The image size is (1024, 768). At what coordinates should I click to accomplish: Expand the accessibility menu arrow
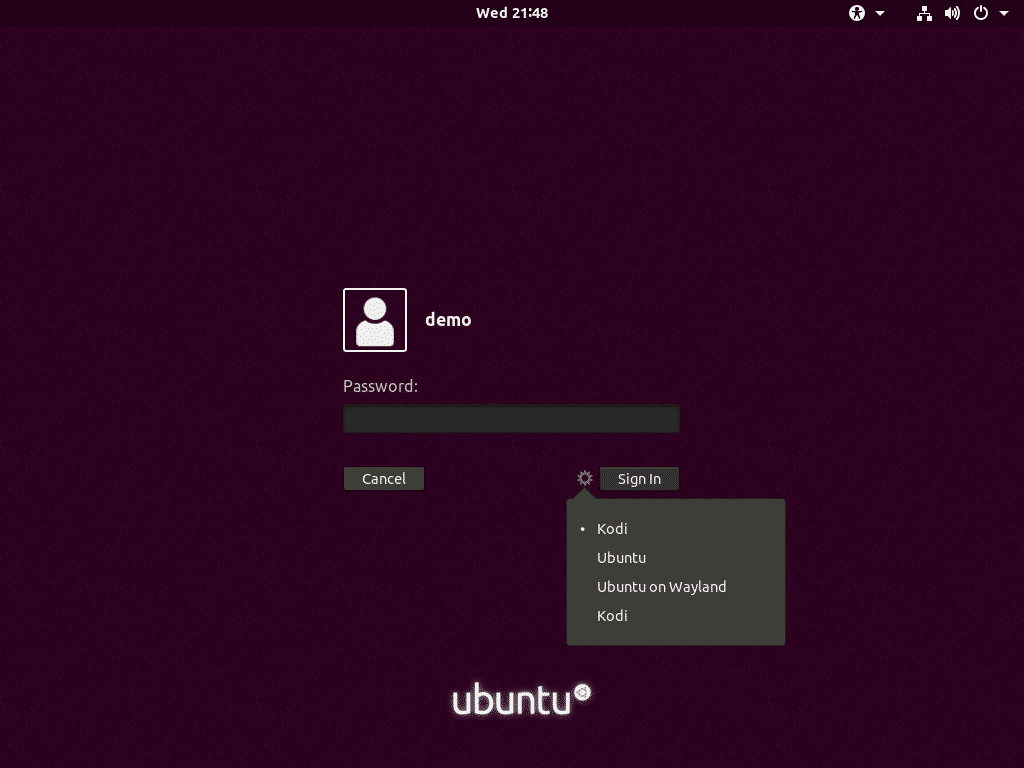(880, 13)
